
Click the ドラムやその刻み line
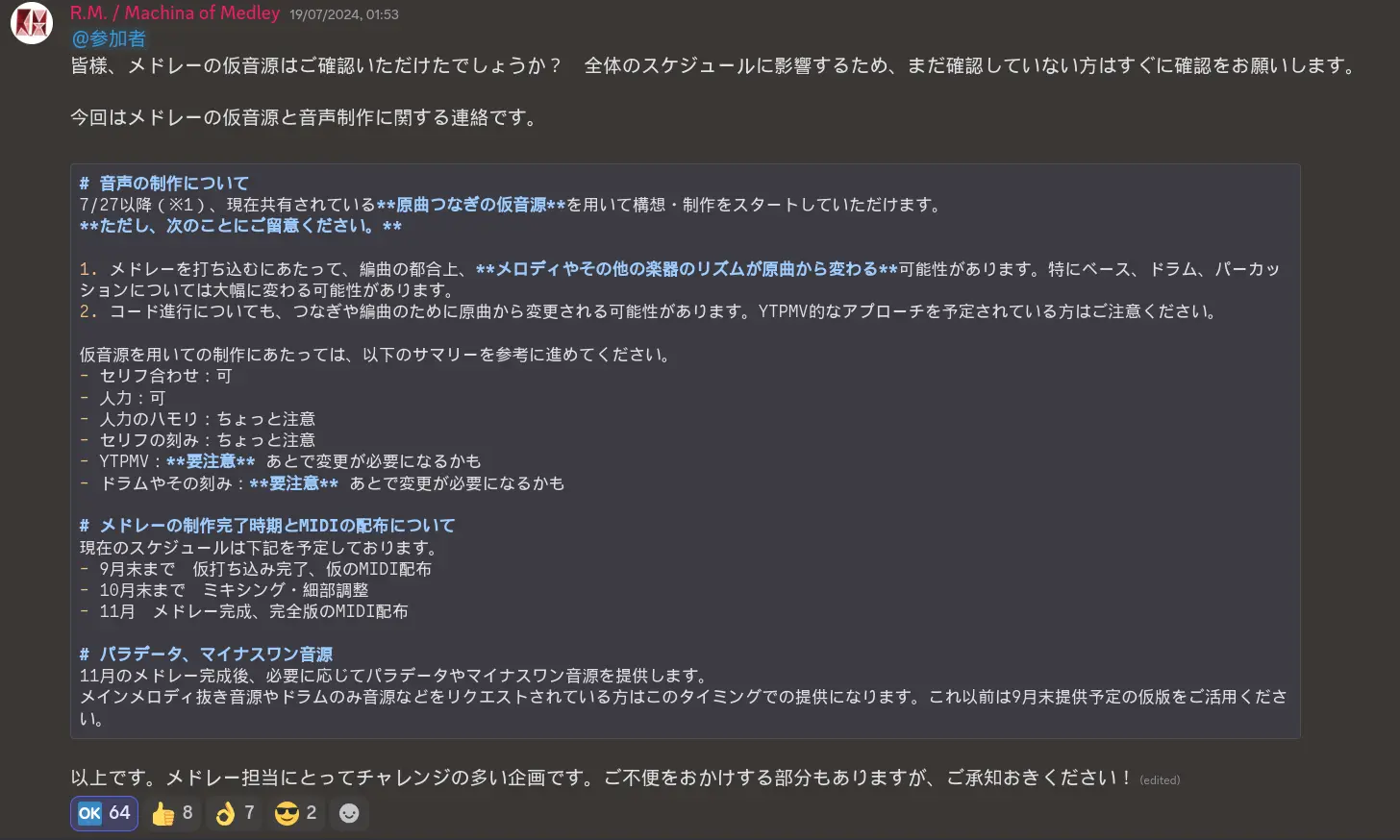322,483
